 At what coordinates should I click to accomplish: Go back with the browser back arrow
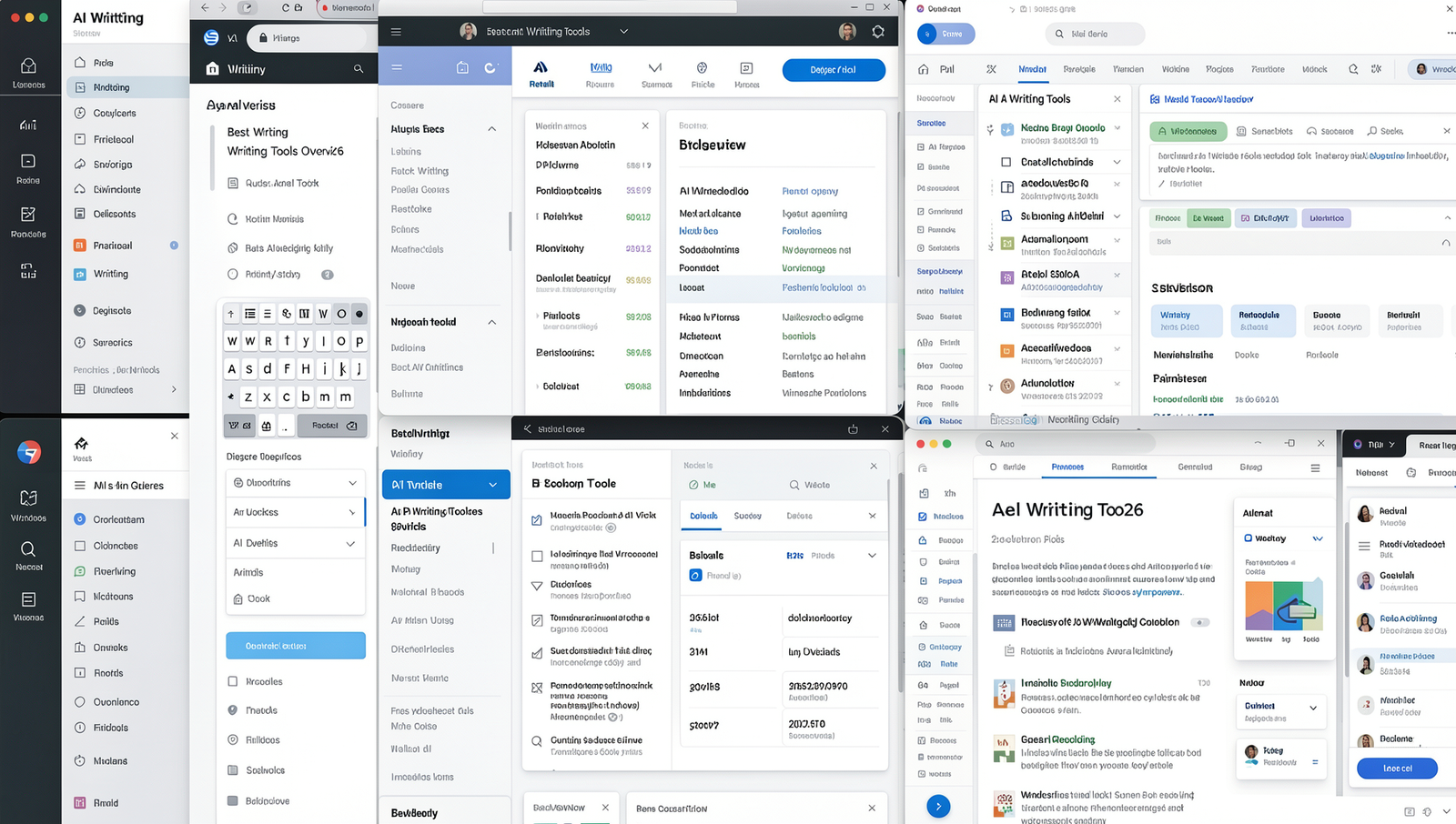point(205,7)
